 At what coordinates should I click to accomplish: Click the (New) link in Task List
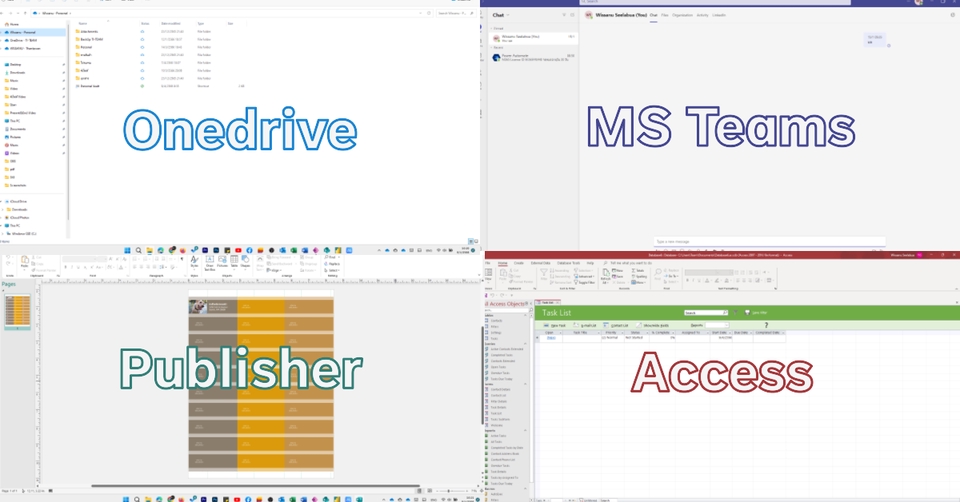click(551, 338)
